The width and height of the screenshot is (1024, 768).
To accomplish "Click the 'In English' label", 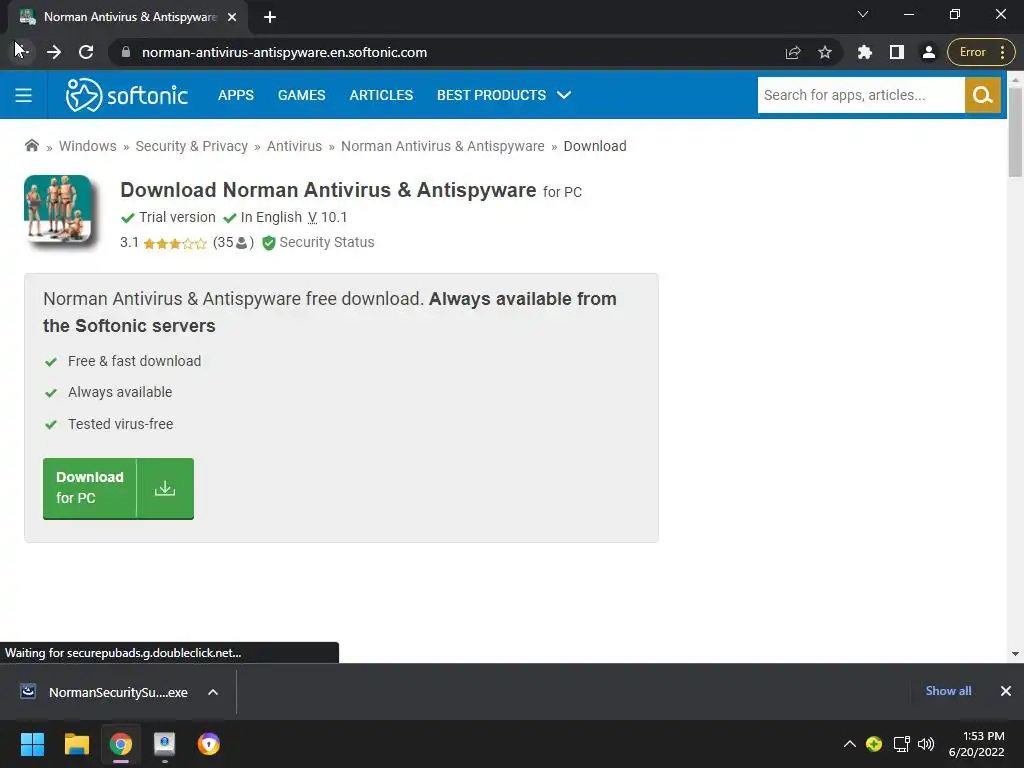I will pos(271,217).
